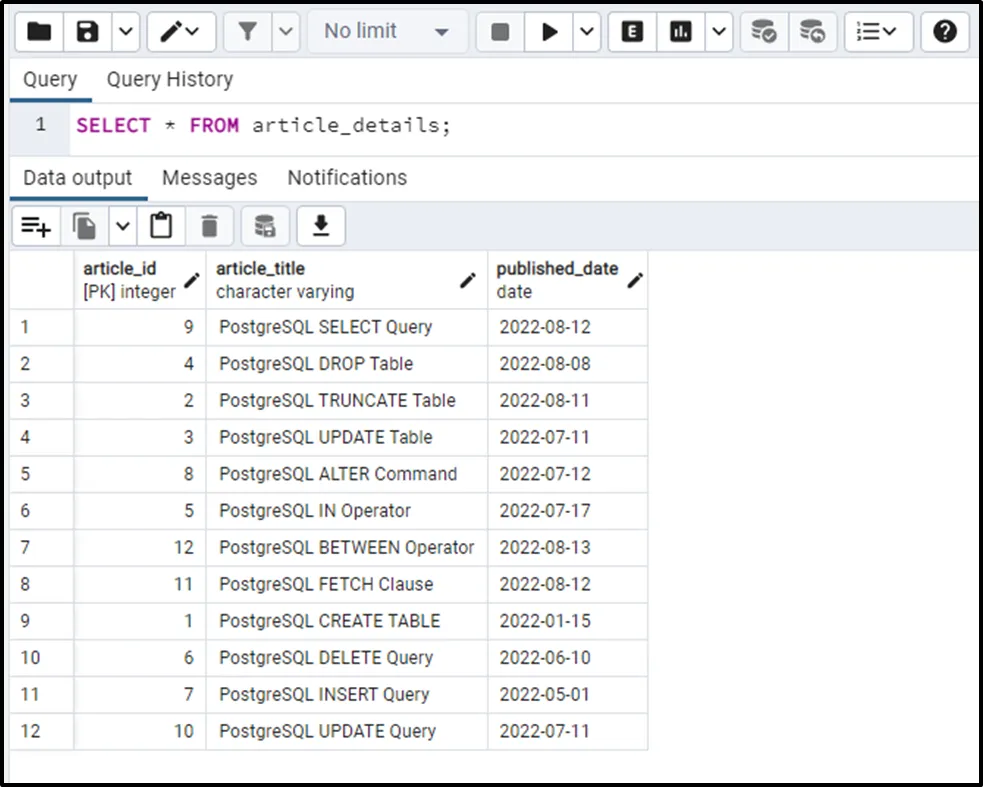The image size is (983, 787).
Task: Open the No limit rows dropdown
Action: 386,32
